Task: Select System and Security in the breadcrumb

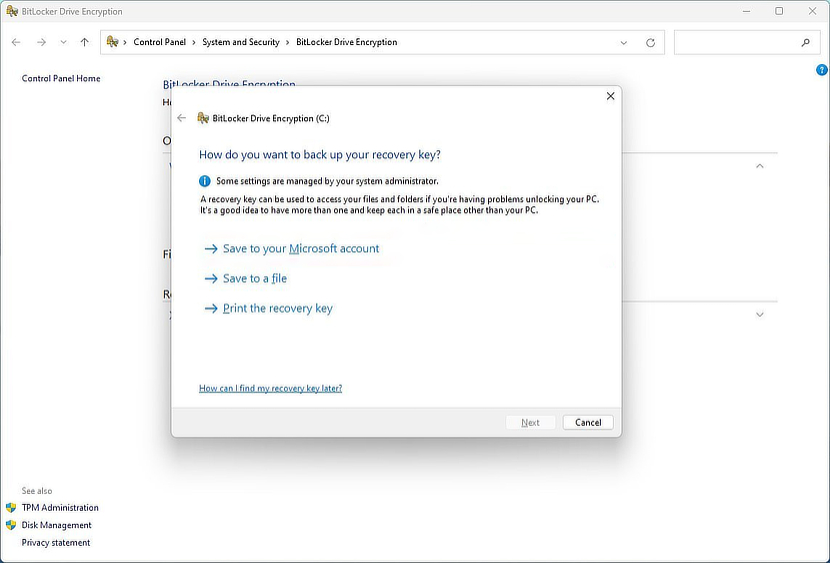Action: 240,43
